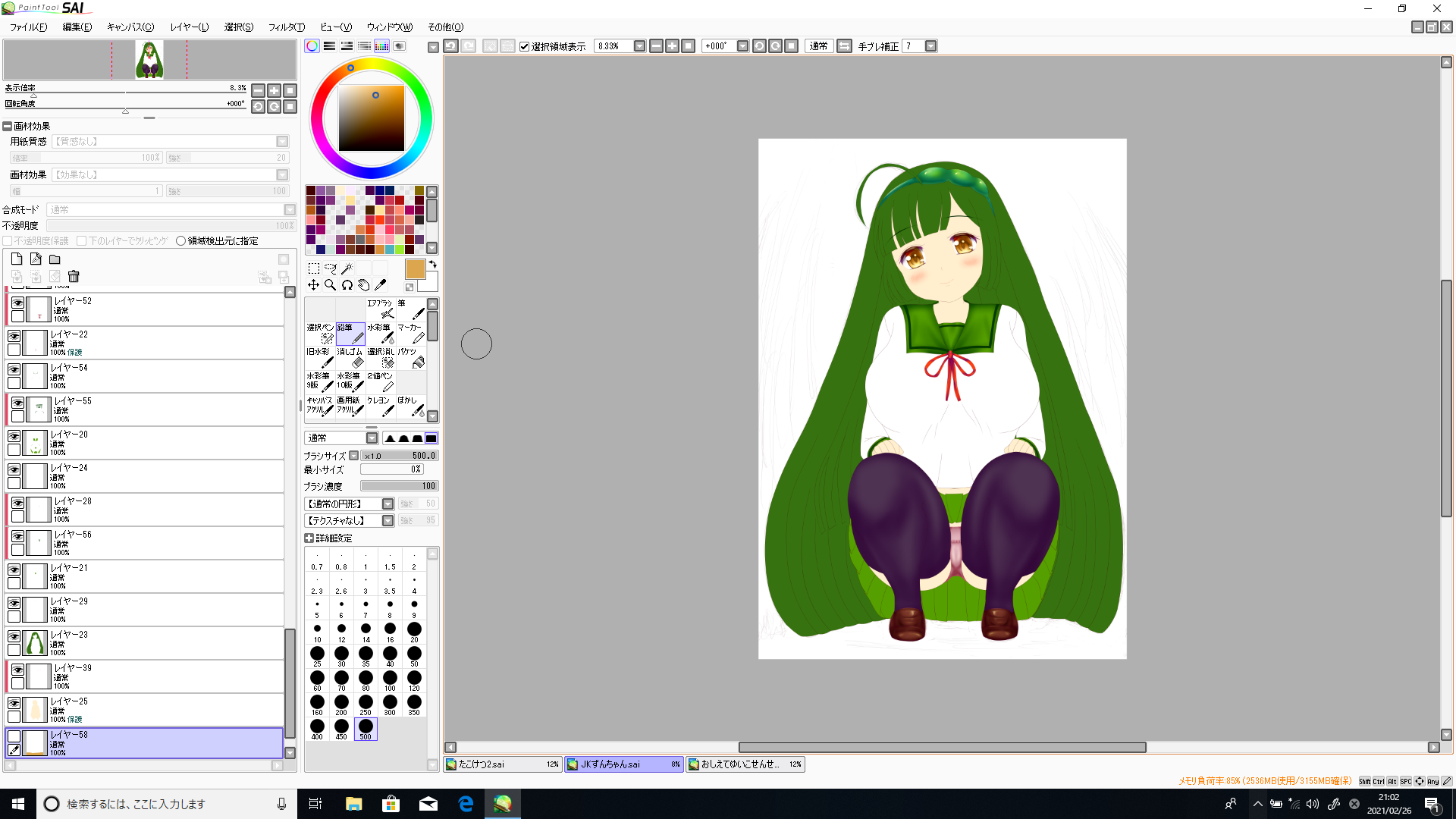Show layer レイヤー58 visibility box
Image resolution: width=1456 pixels, height=819 pixels.
[14, 736]
